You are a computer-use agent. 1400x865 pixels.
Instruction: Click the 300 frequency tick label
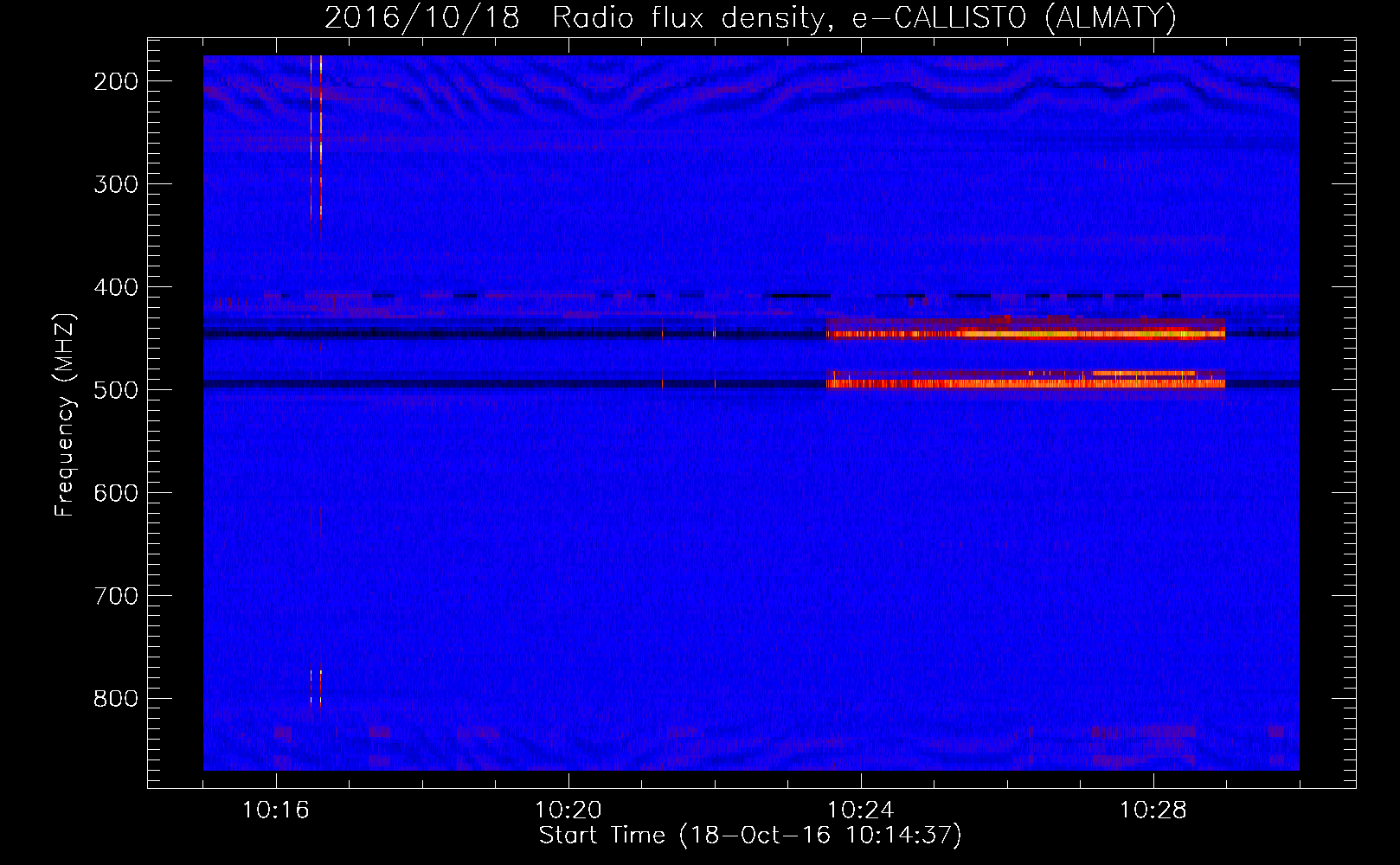pos(115,184)
